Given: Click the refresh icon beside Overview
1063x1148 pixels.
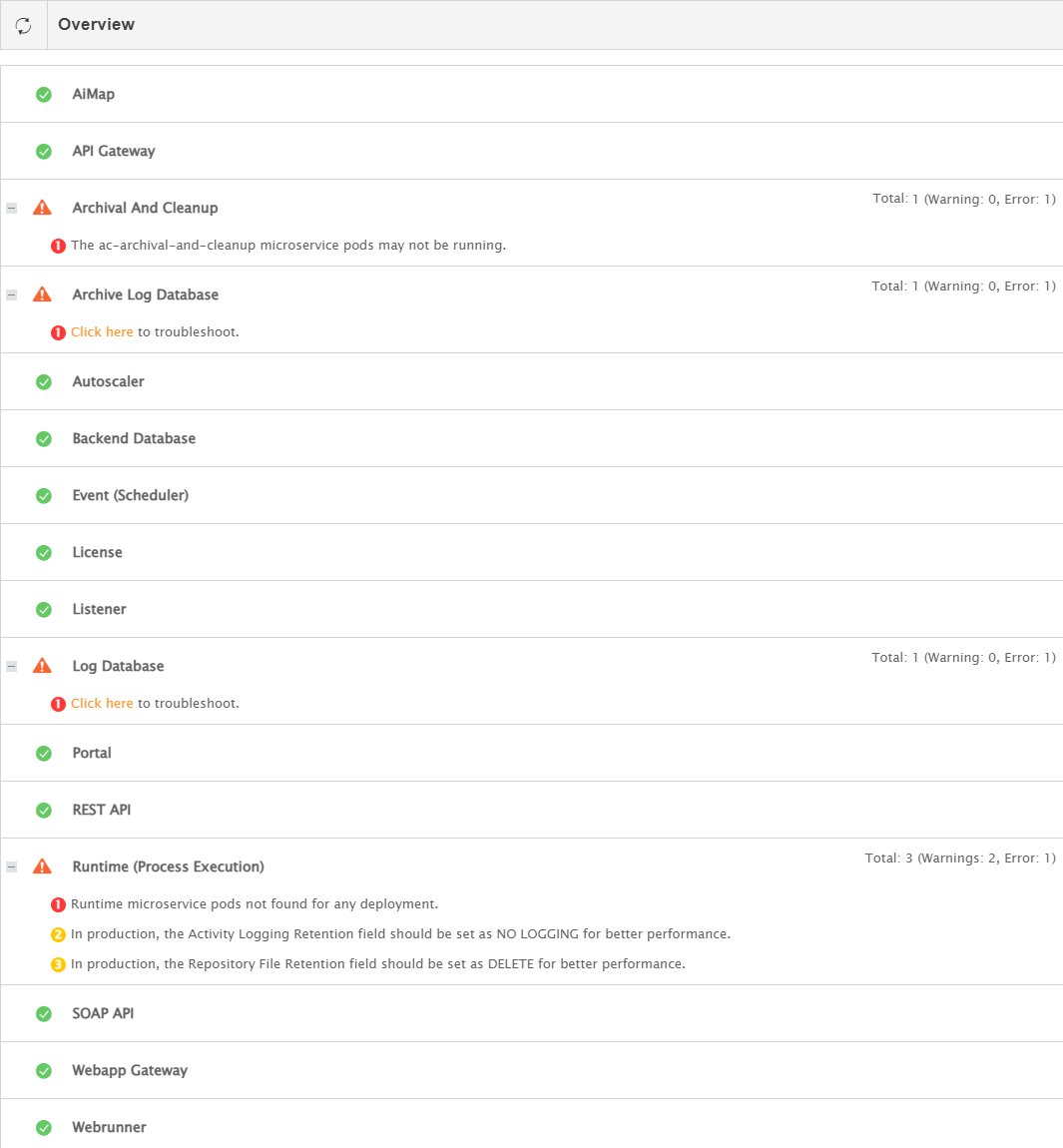Looking at the screenshot, I should pyautogui.click(x=23, y=25).
